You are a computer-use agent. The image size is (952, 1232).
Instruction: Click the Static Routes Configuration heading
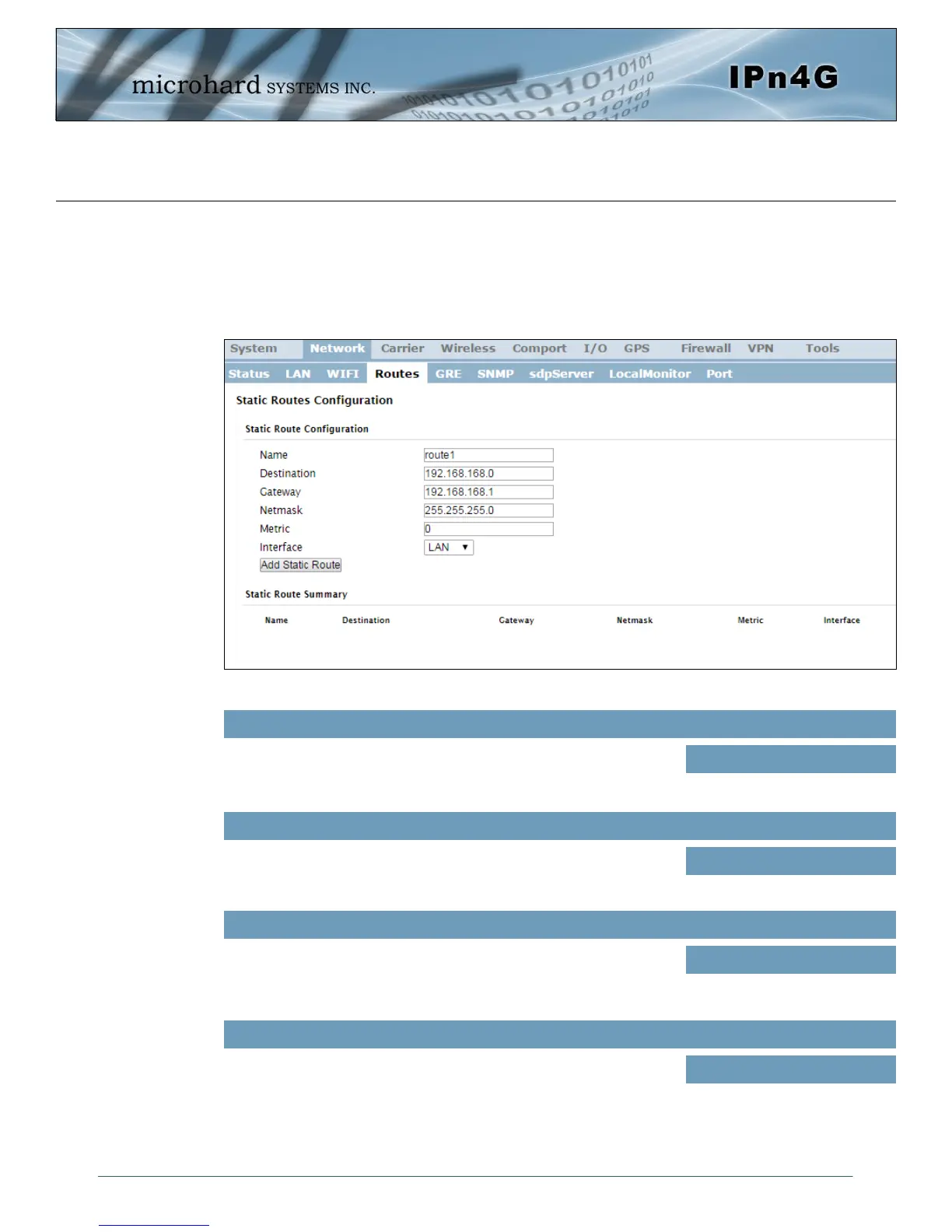(x=314, y=400)
